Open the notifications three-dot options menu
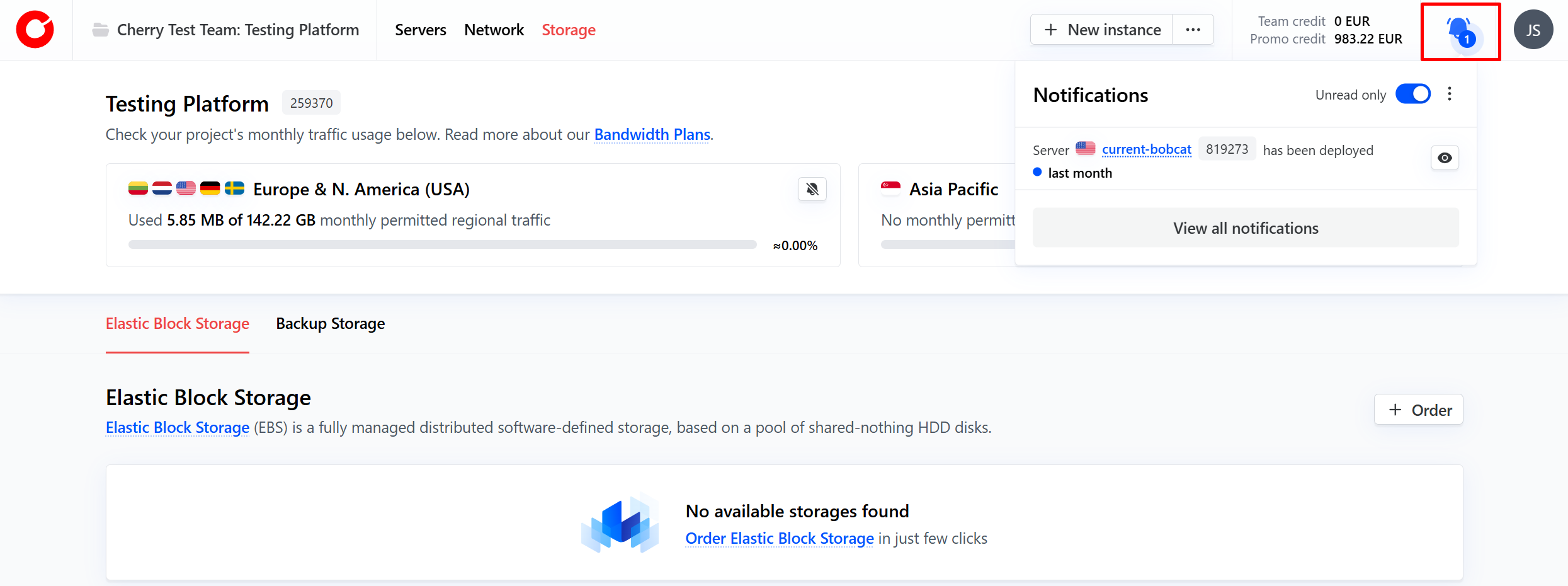 pyautogui.click(x=1450, y=95)
